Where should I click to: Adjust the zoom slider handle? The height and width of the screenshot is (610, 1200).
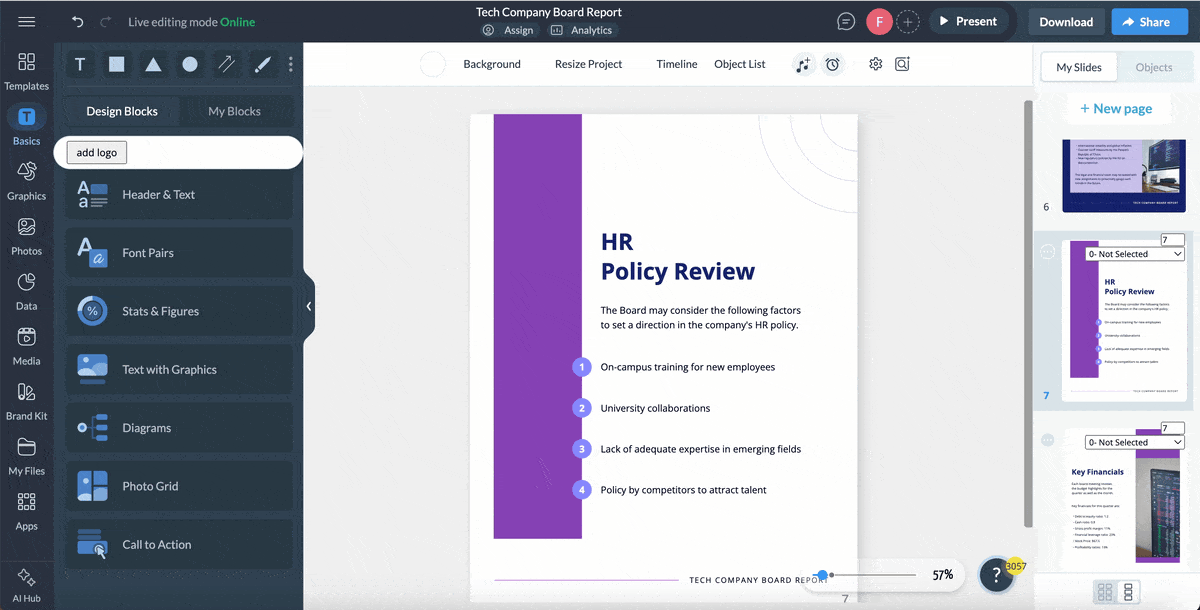pyautogui.click(x=822, y=575)
